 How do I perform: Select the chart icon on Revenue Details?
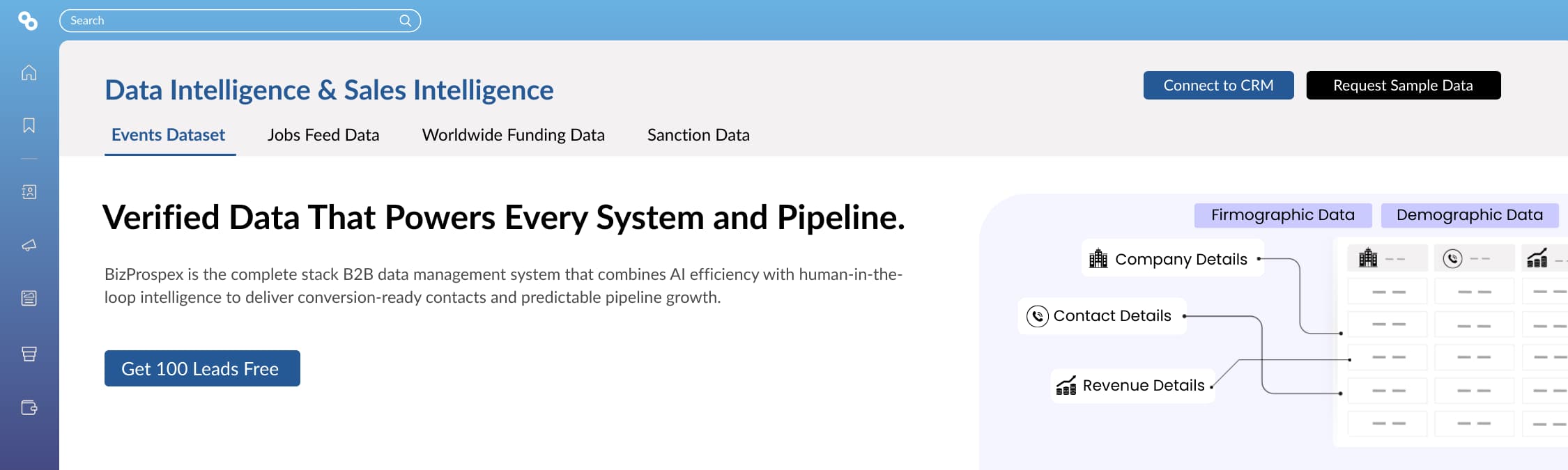(x=1066, y=385)
